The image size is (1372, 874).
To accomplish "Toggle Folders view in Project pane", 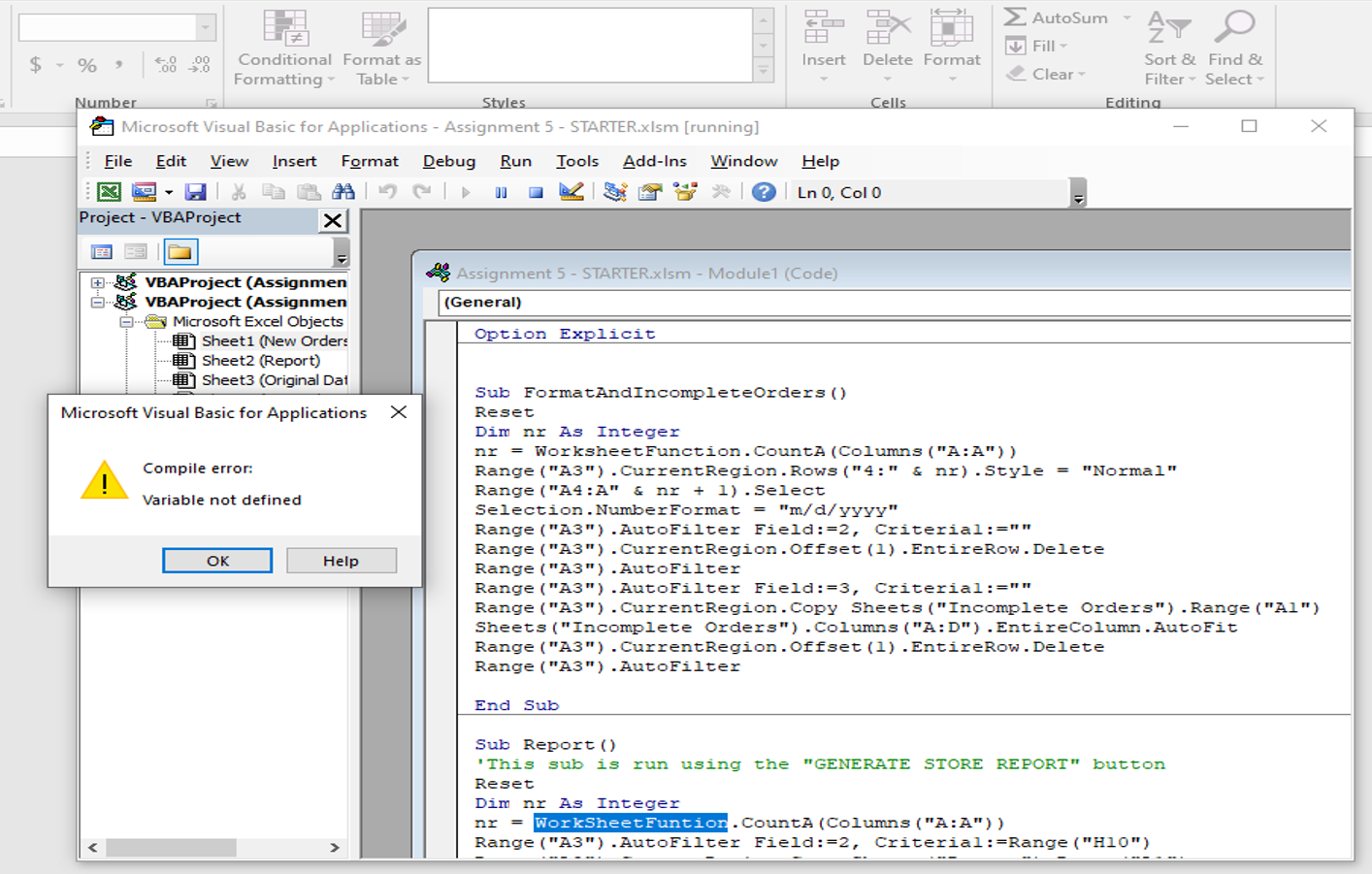I will [180, 252].
